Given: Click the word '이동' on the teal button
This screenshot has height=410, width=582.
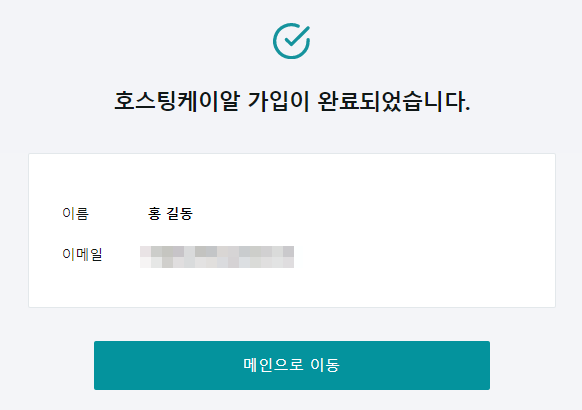Looking at the screenshot, I should [x=325, y=365].
